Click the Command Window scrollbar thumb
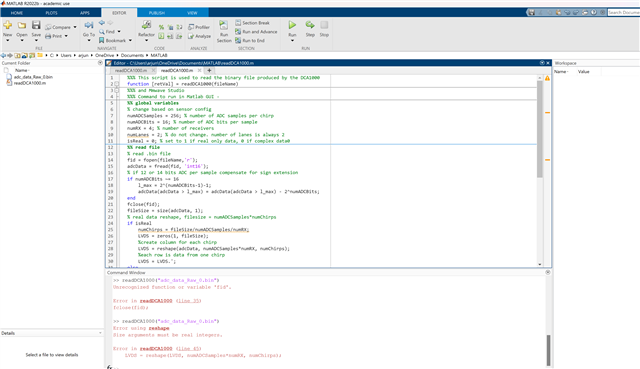This screenshot has width=640, height=369. point(548,350)
